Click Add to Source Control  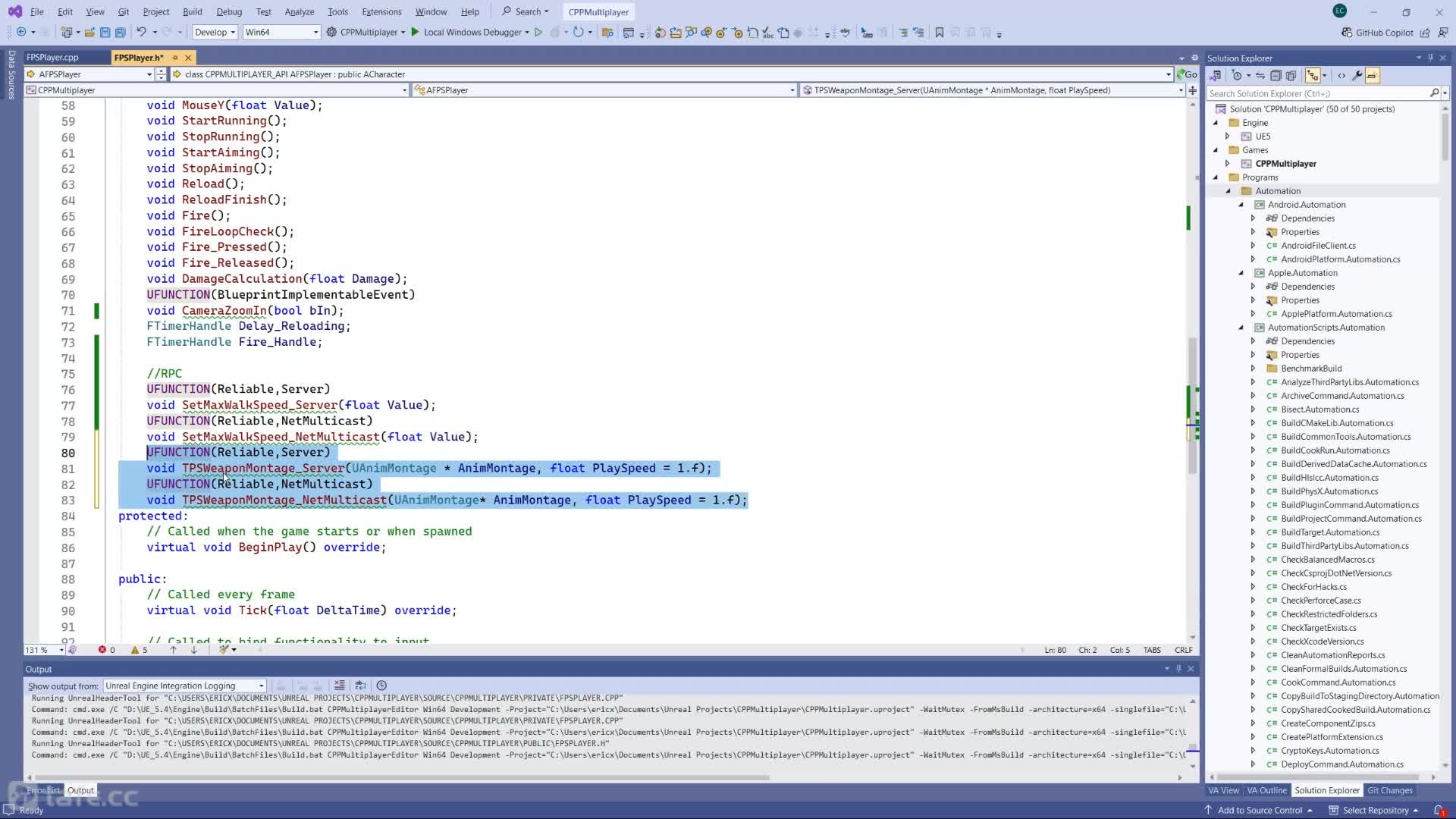1259,810
